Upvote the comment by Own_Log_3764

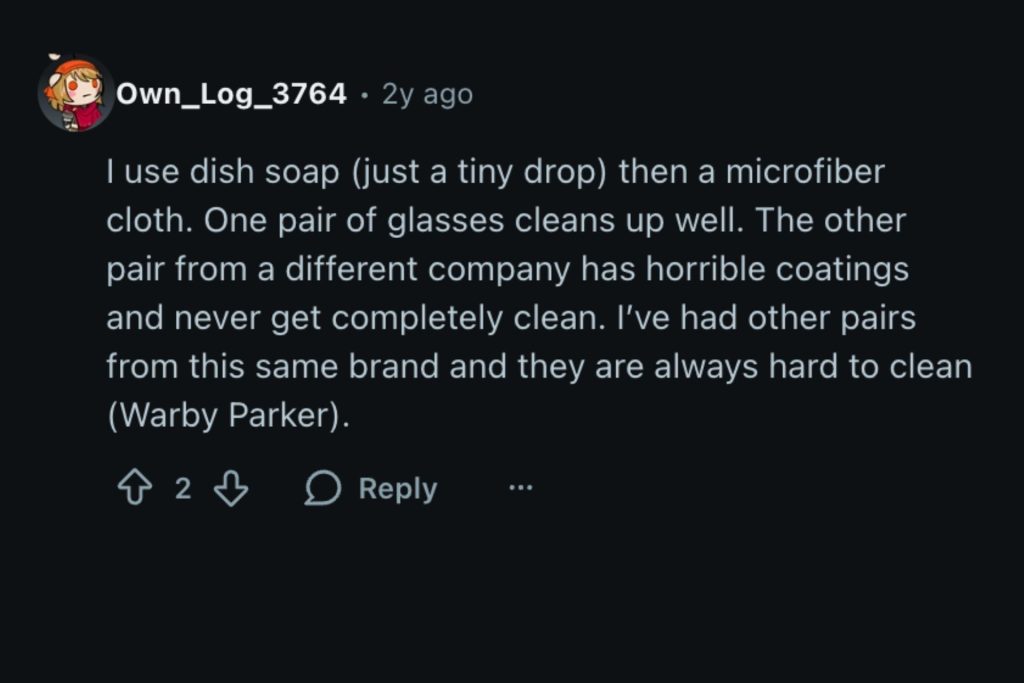(133, 489)
